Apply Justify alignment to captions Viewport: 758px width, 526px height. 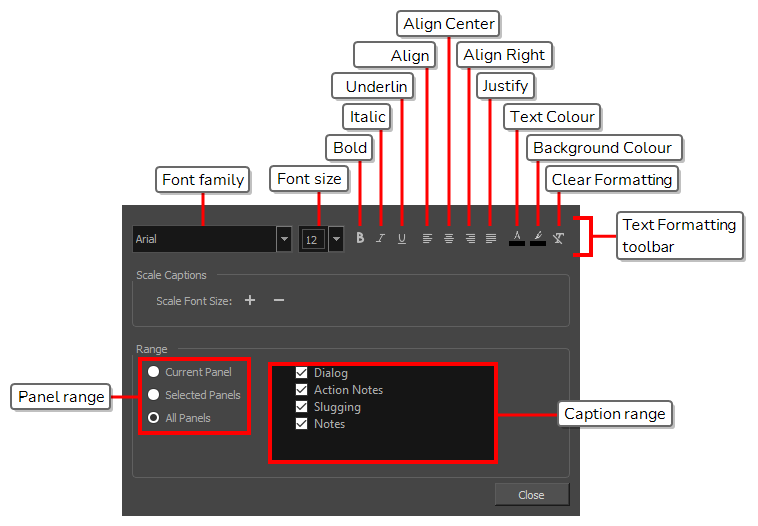[491, 238]
